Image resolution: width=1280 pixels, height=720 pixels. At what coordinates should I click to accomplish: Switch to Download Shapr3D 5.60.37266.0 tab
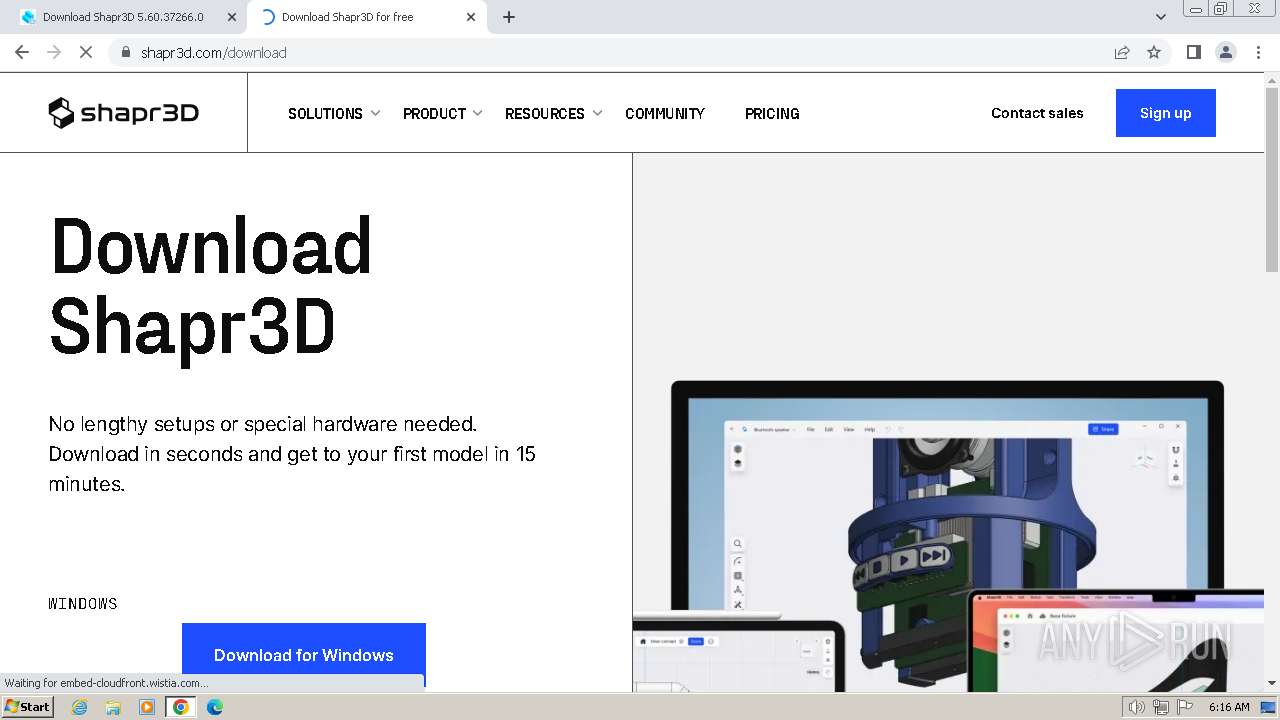click(x=122, y=17)
